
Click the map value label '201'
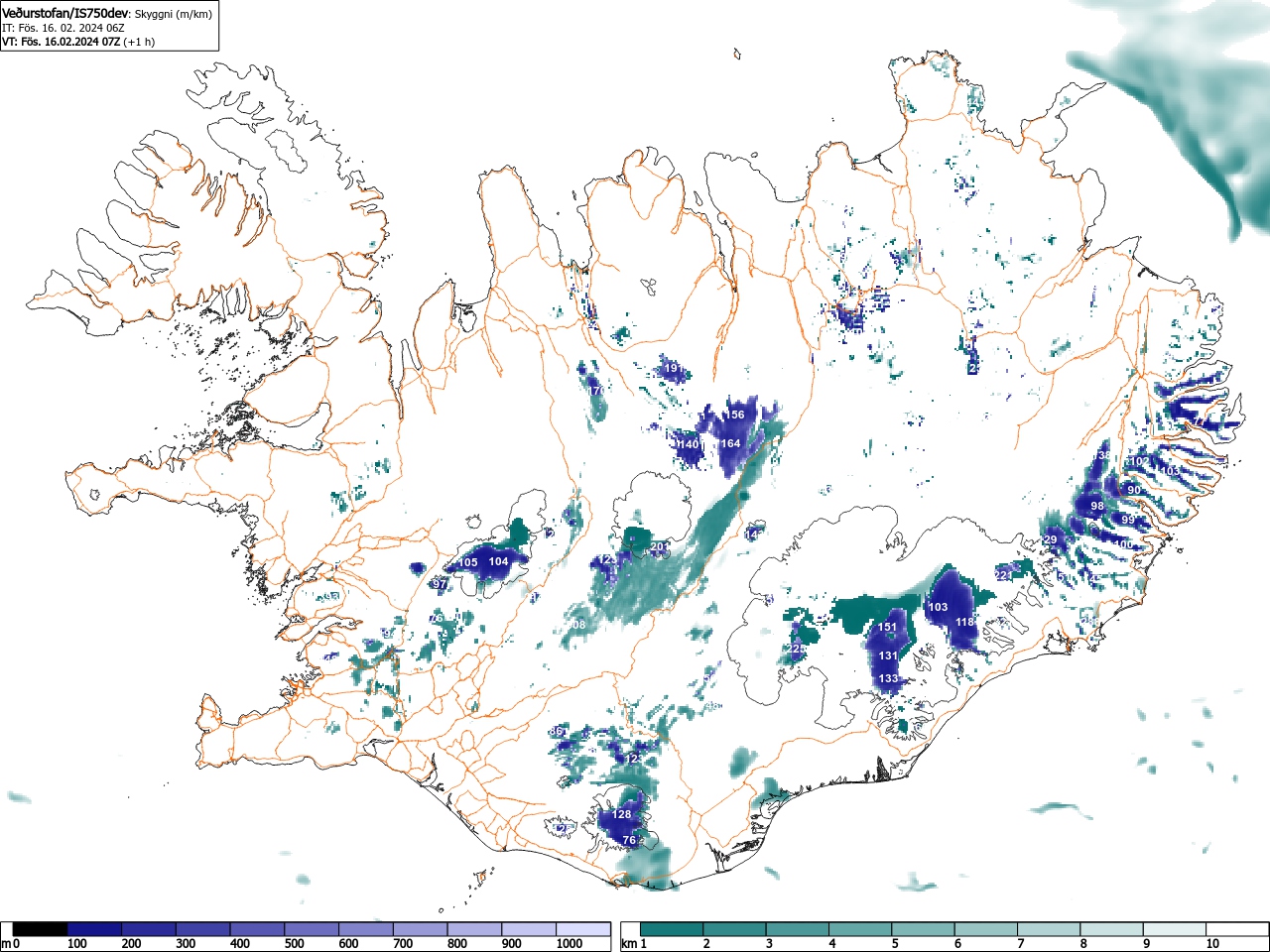coord(660,547)
